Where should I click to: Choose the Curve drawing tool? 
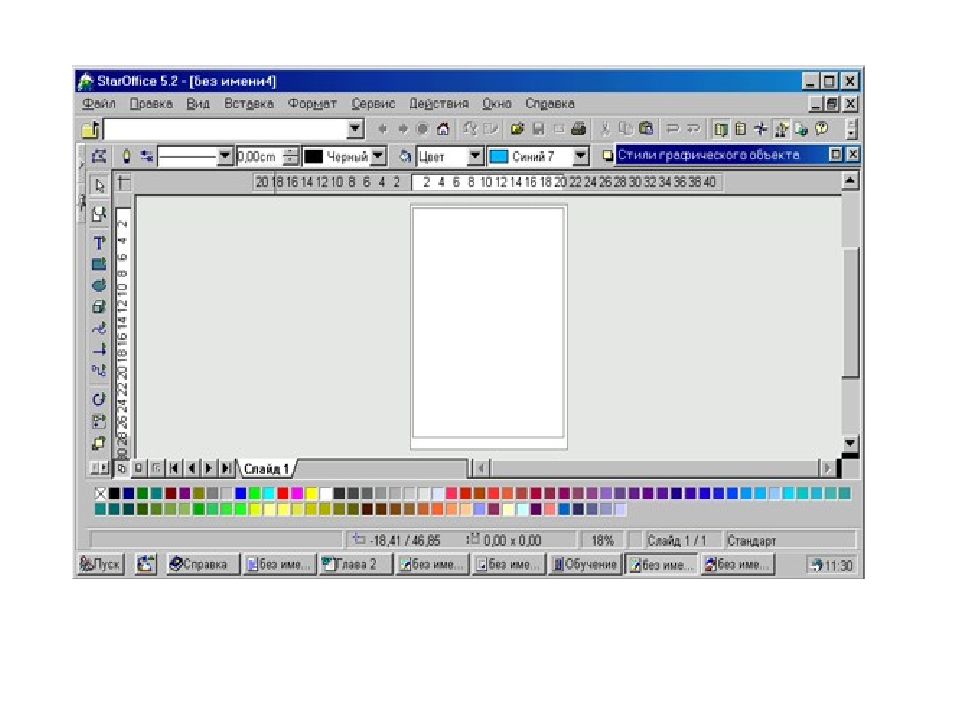[99, 328]
